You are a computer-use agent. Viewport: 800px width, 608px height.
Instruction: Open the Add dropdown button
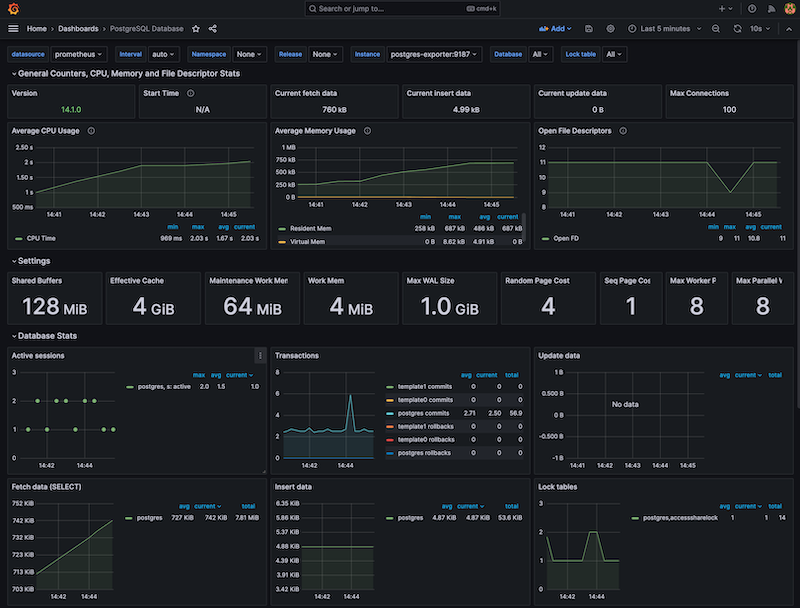pos(555,29)
